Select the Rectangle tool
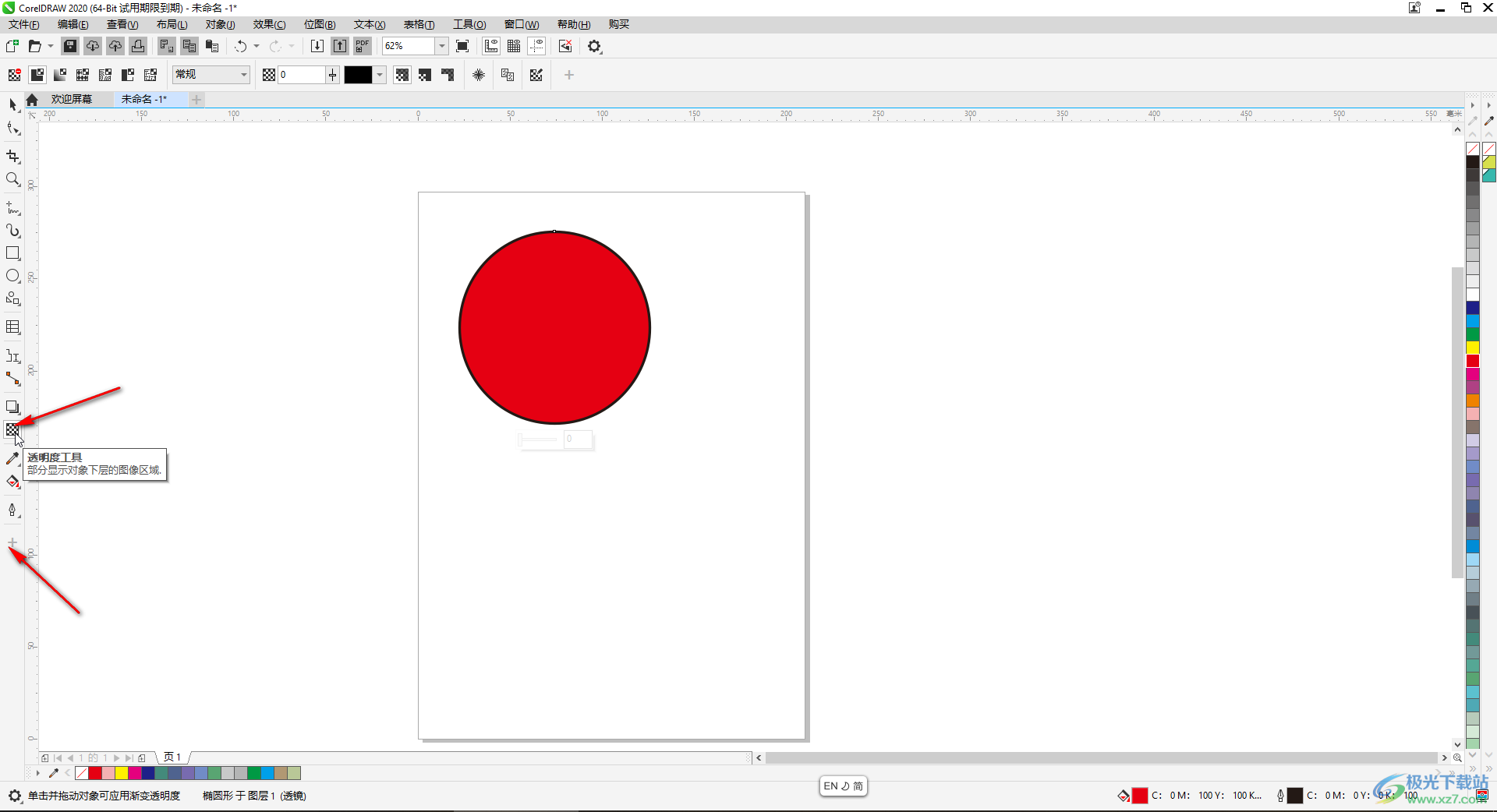The width and height of the screenshot is (1497, 812). tap(12, 253)
